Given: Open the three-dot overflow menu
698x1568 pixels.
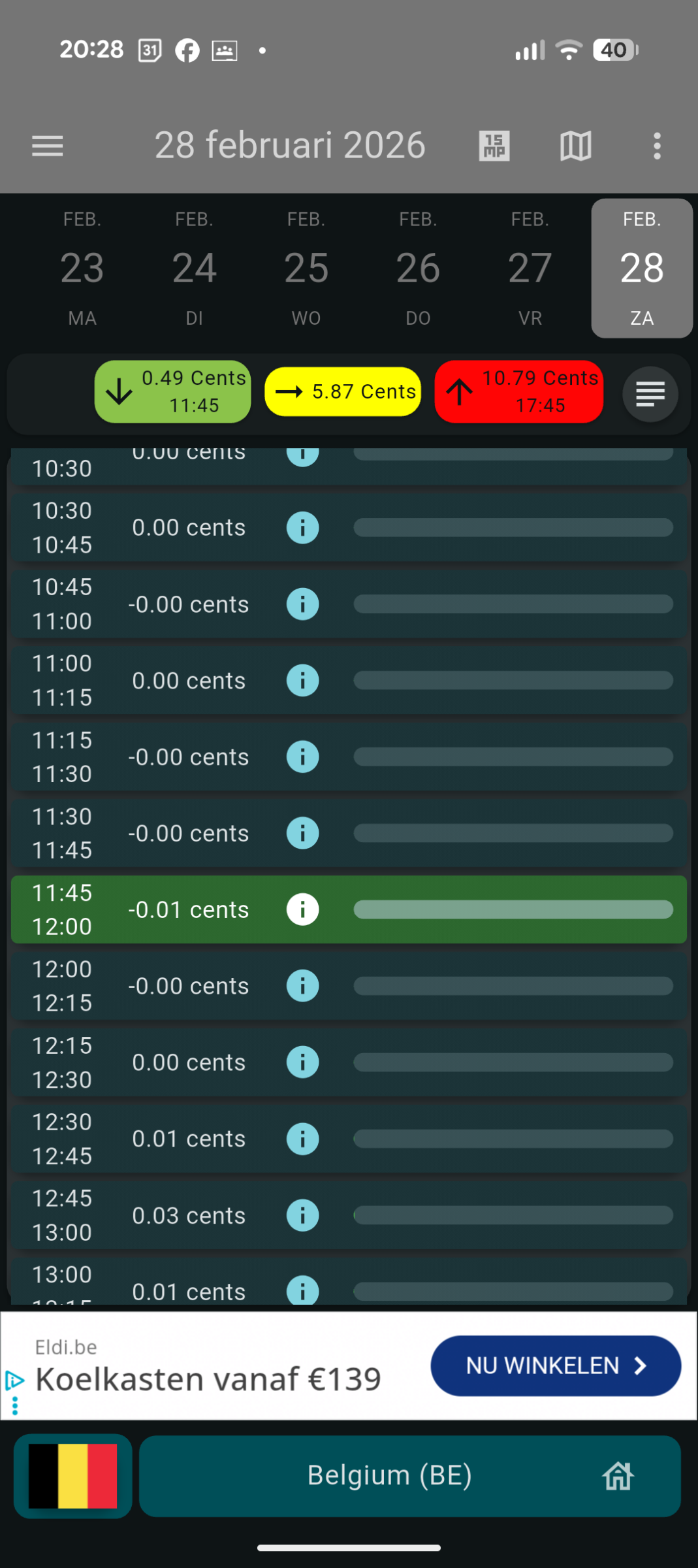Looking at the screenshot, I should tap(657, 146).
